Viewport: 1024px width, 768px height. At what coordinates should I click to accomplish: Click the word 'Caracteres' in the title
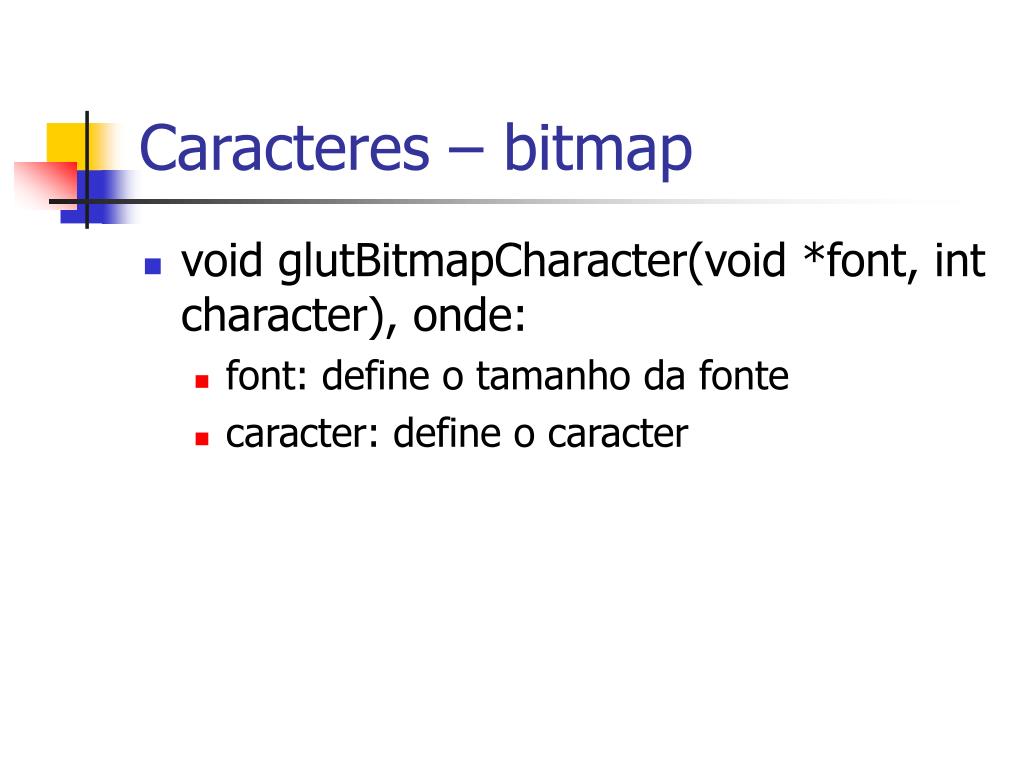point(285,149)
